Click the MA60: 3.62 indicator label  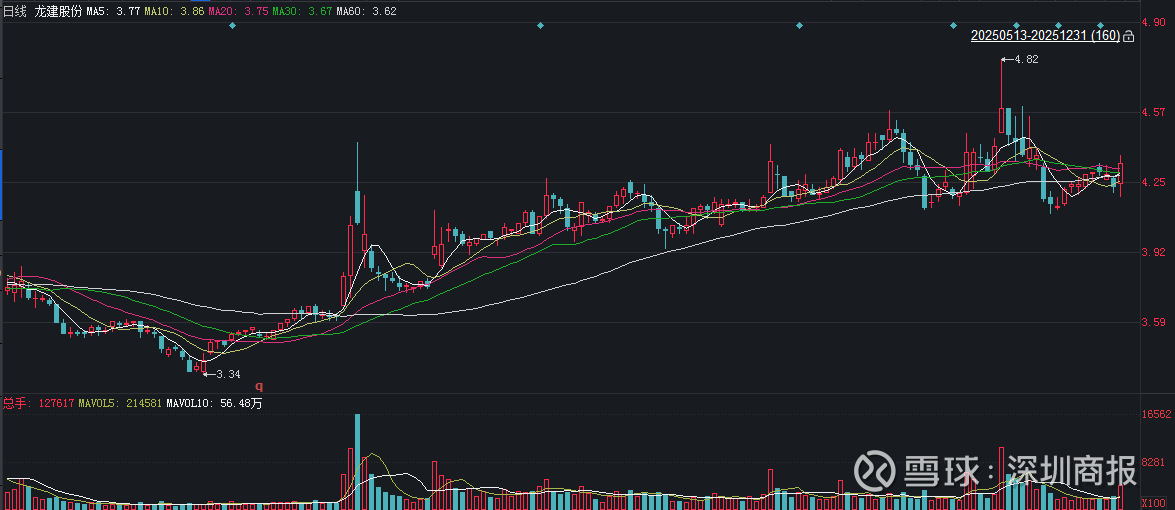(366, 11)
